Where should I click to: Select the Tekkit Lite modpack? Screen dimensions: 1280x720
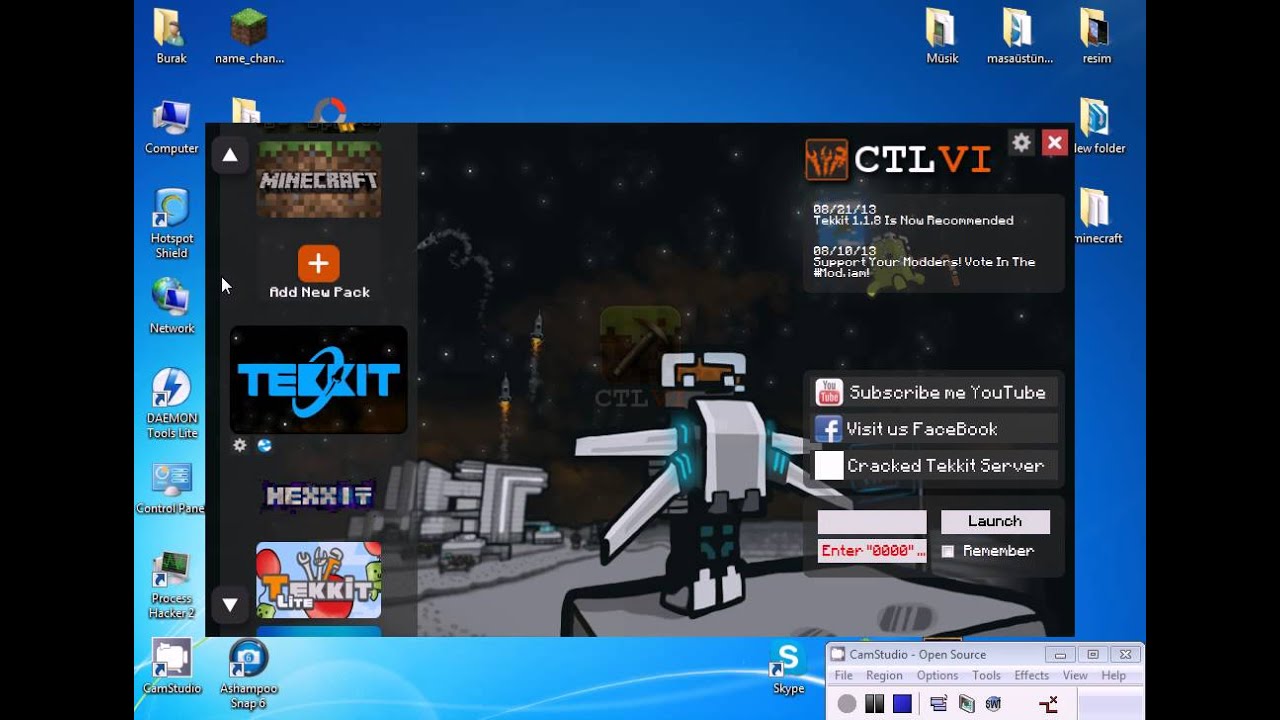click(318, 580)
